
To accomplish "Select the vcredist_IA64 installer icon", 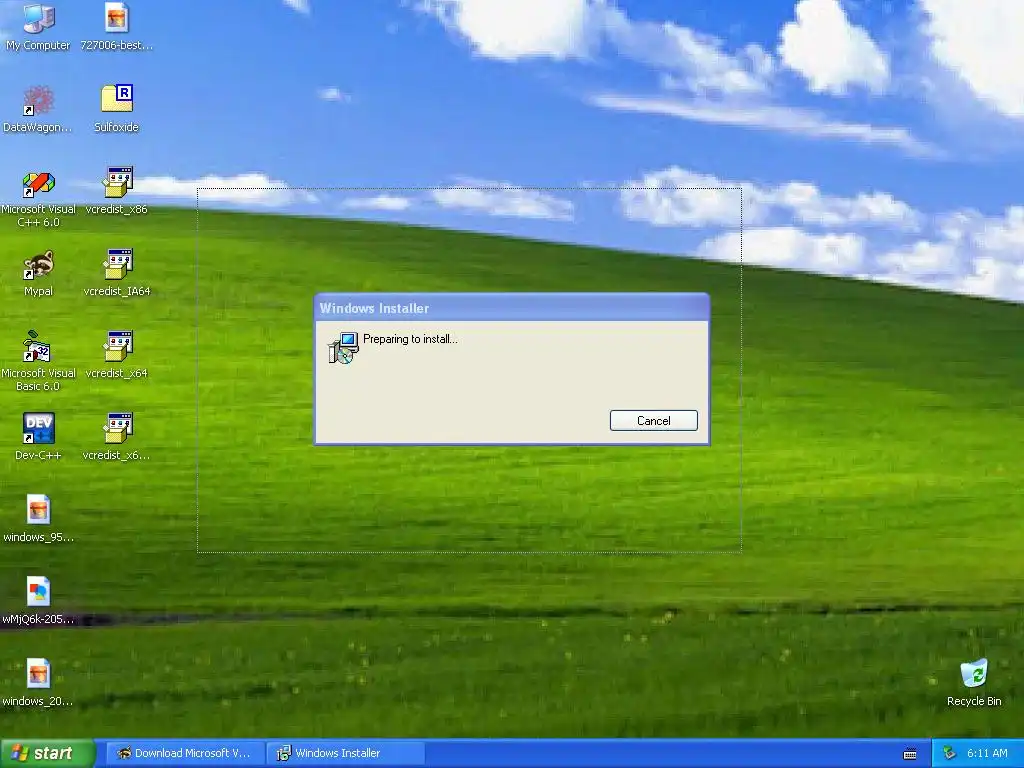I will (x=116, y=273).
